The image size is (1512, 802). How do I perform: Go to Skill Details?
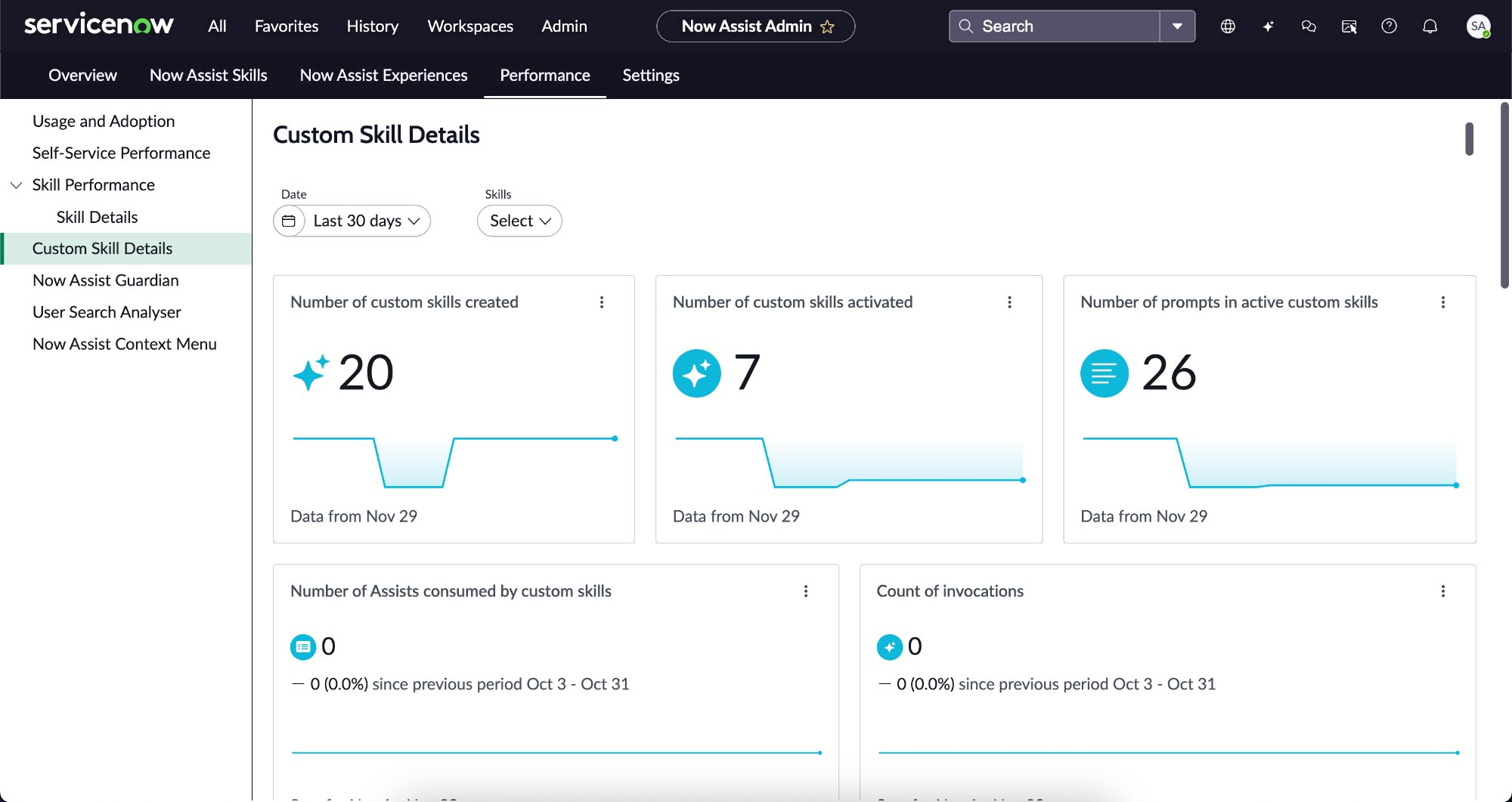[x=98, y=218]
